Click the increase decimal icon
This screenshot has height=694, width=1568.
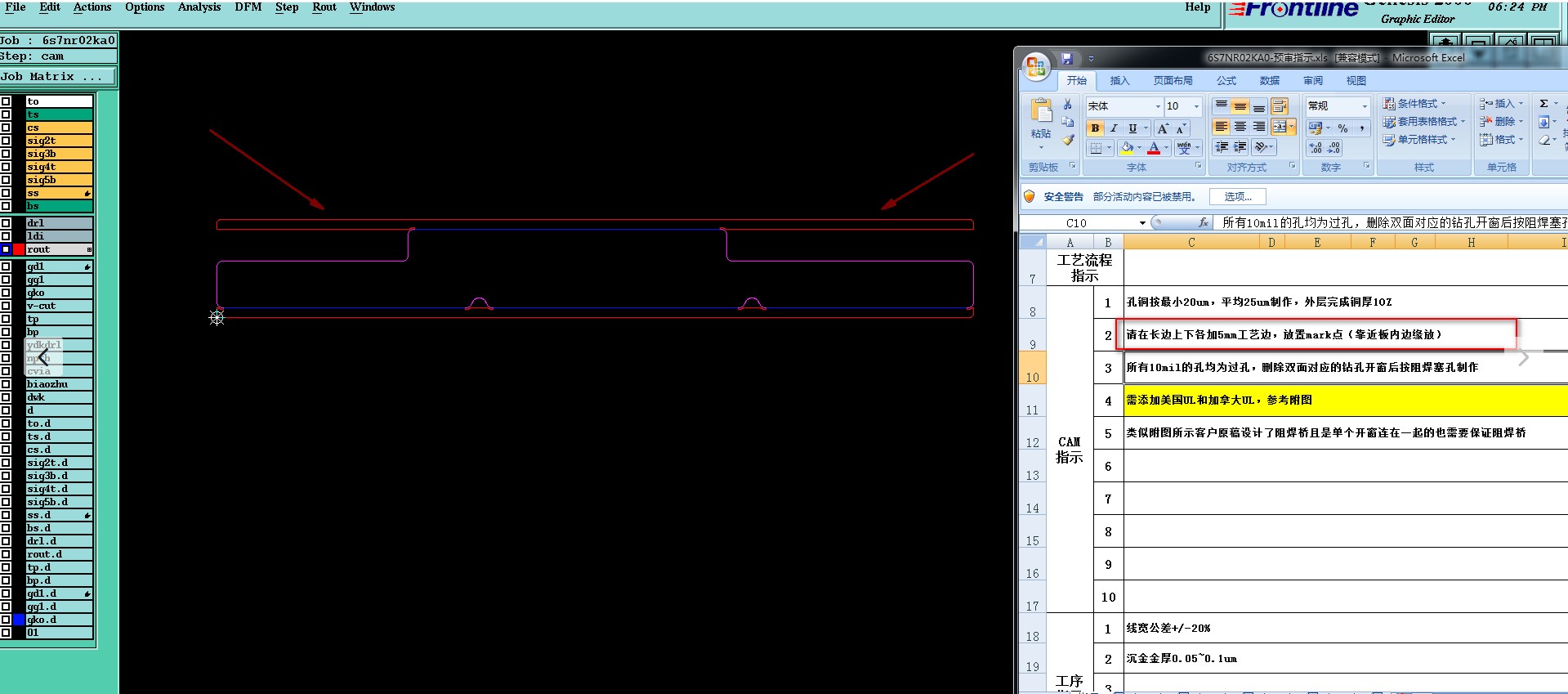1315,148
